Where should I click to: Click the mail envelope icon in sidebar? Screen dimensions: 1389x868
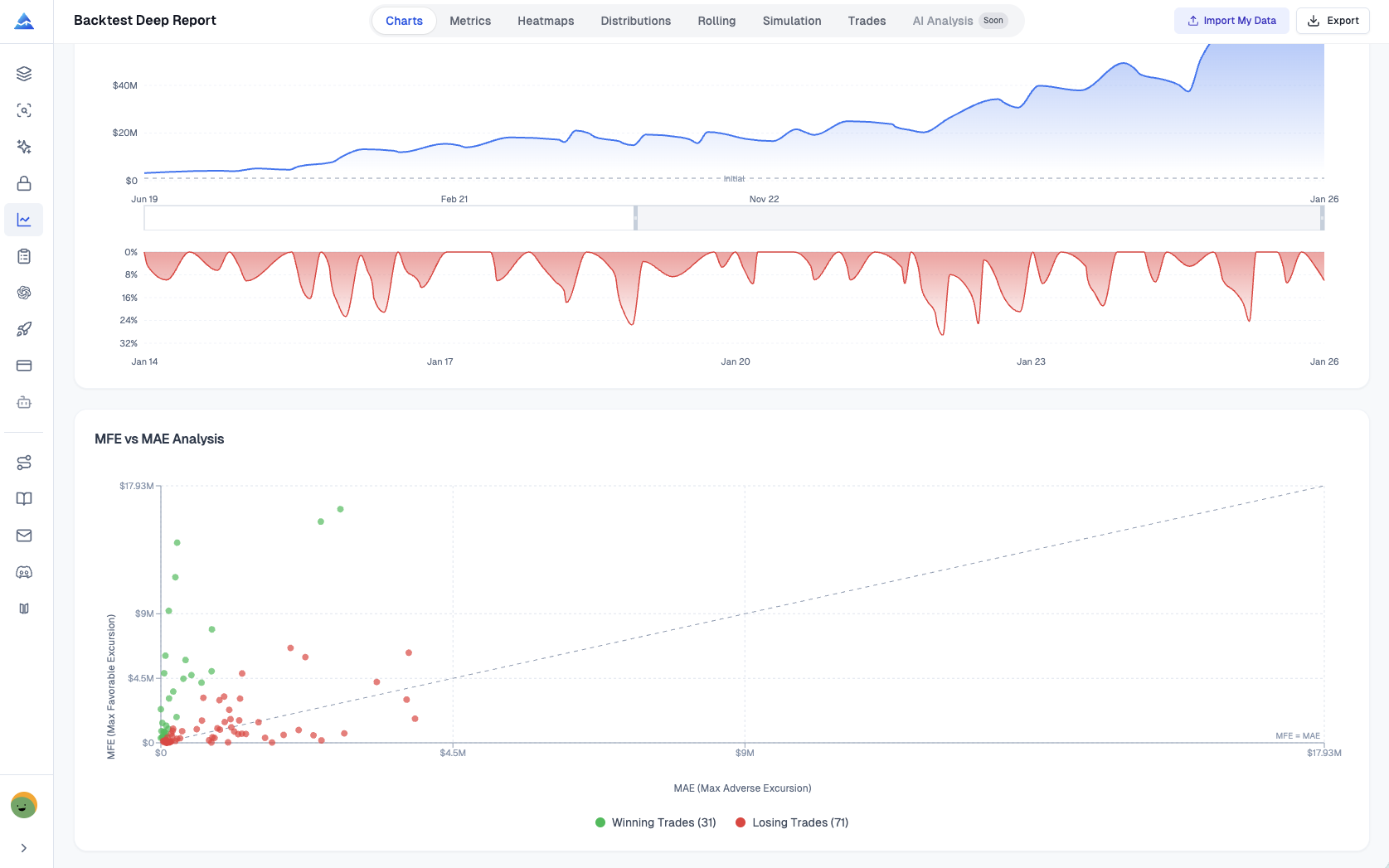[x=24, y=536]
